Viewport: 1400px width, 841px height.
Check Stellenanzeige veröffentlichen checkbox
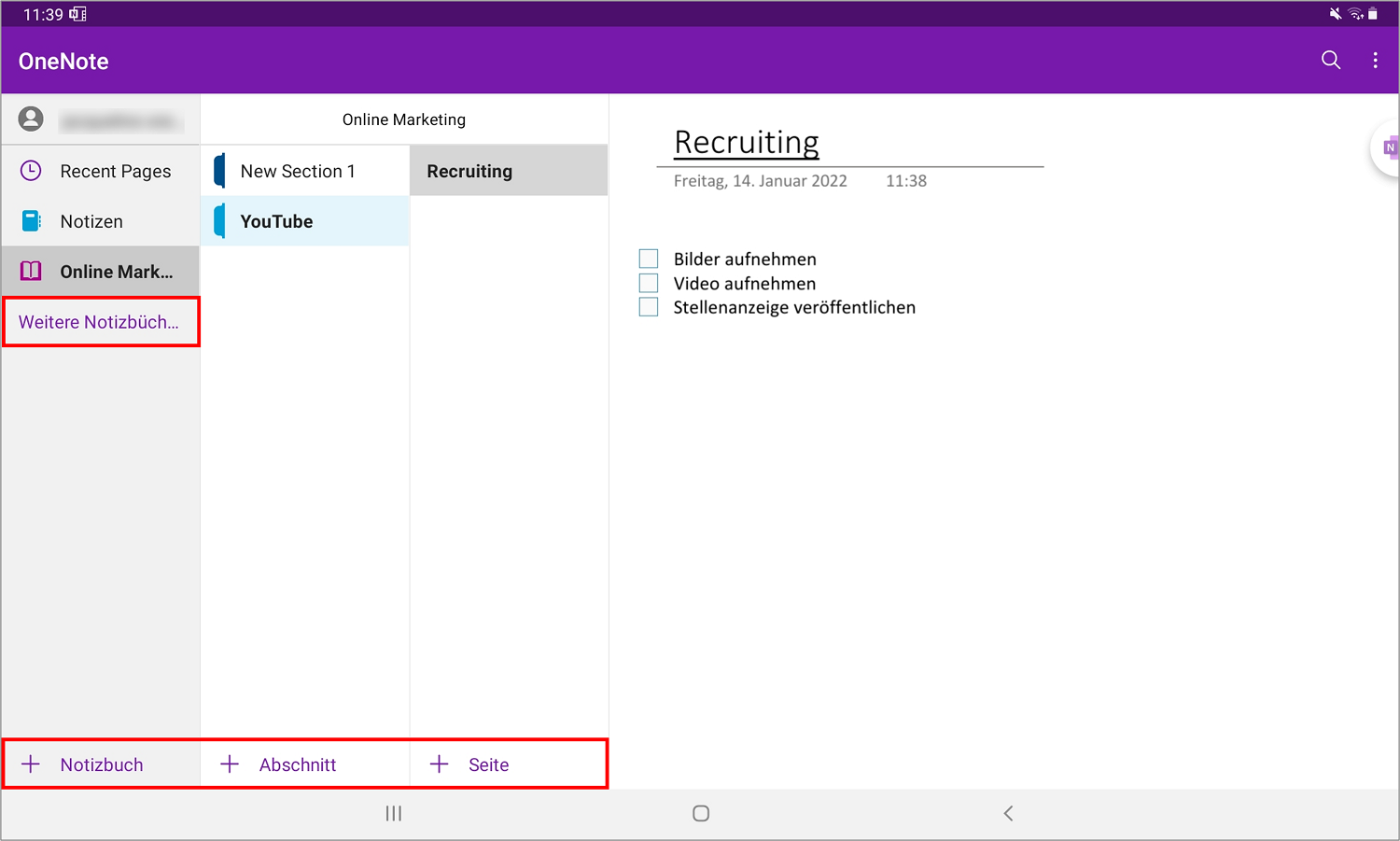click(649, 307)
